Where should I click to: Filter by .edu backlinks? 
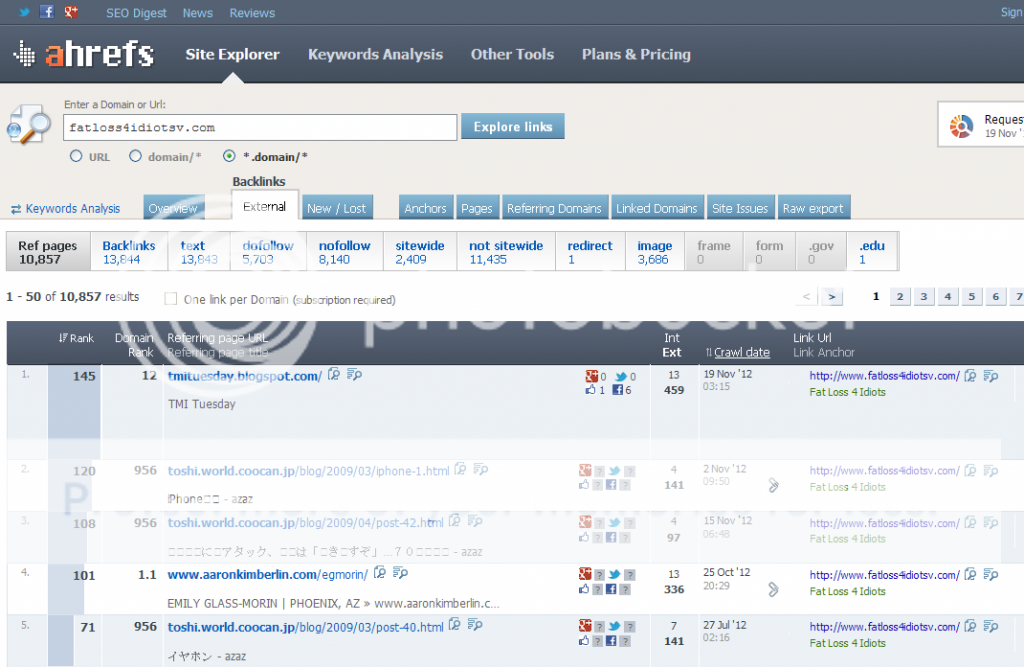[x=872, y=252]
